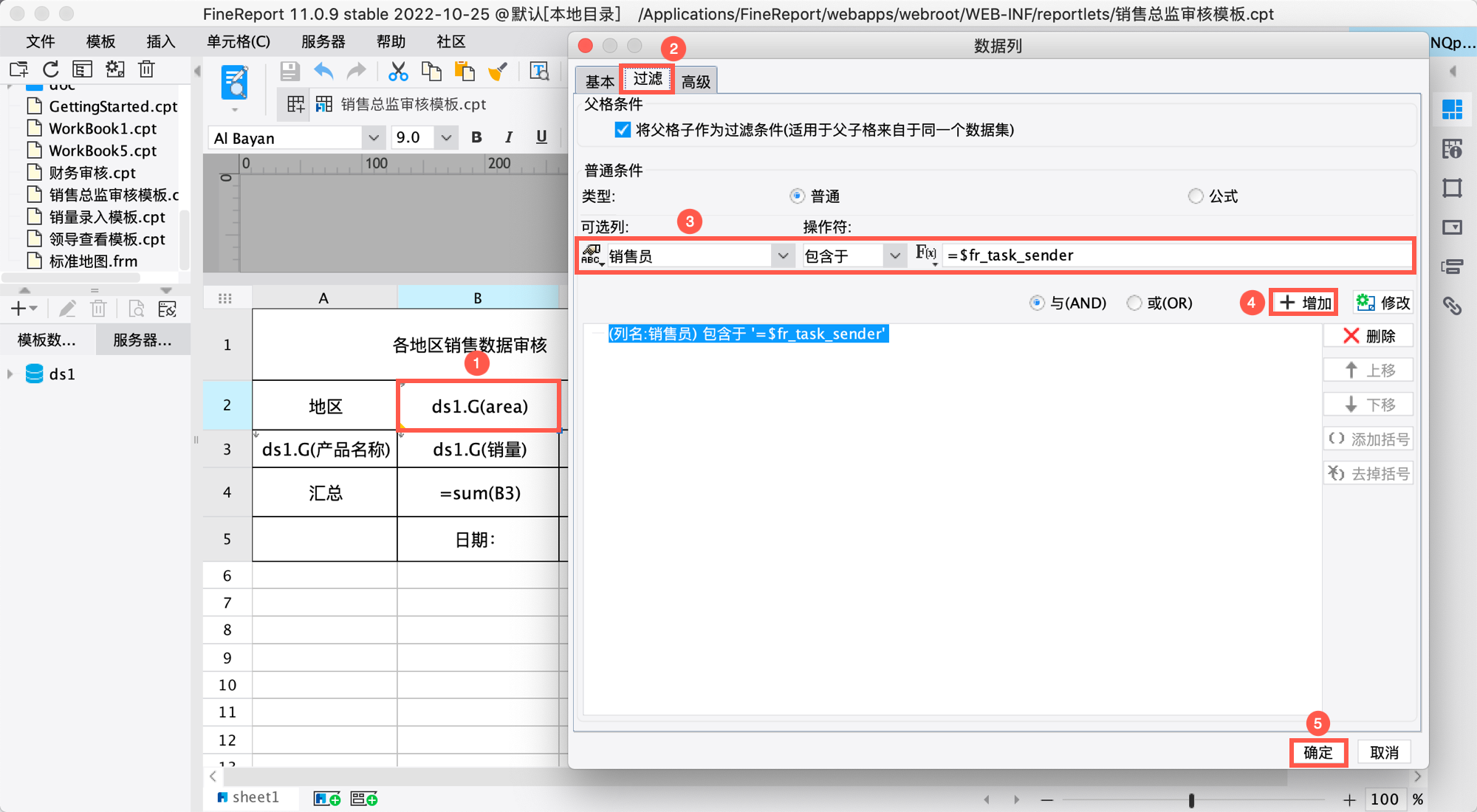Click the refresh icon in file panel
This screenshot has width=1477, height=812.
pos(51,69)
